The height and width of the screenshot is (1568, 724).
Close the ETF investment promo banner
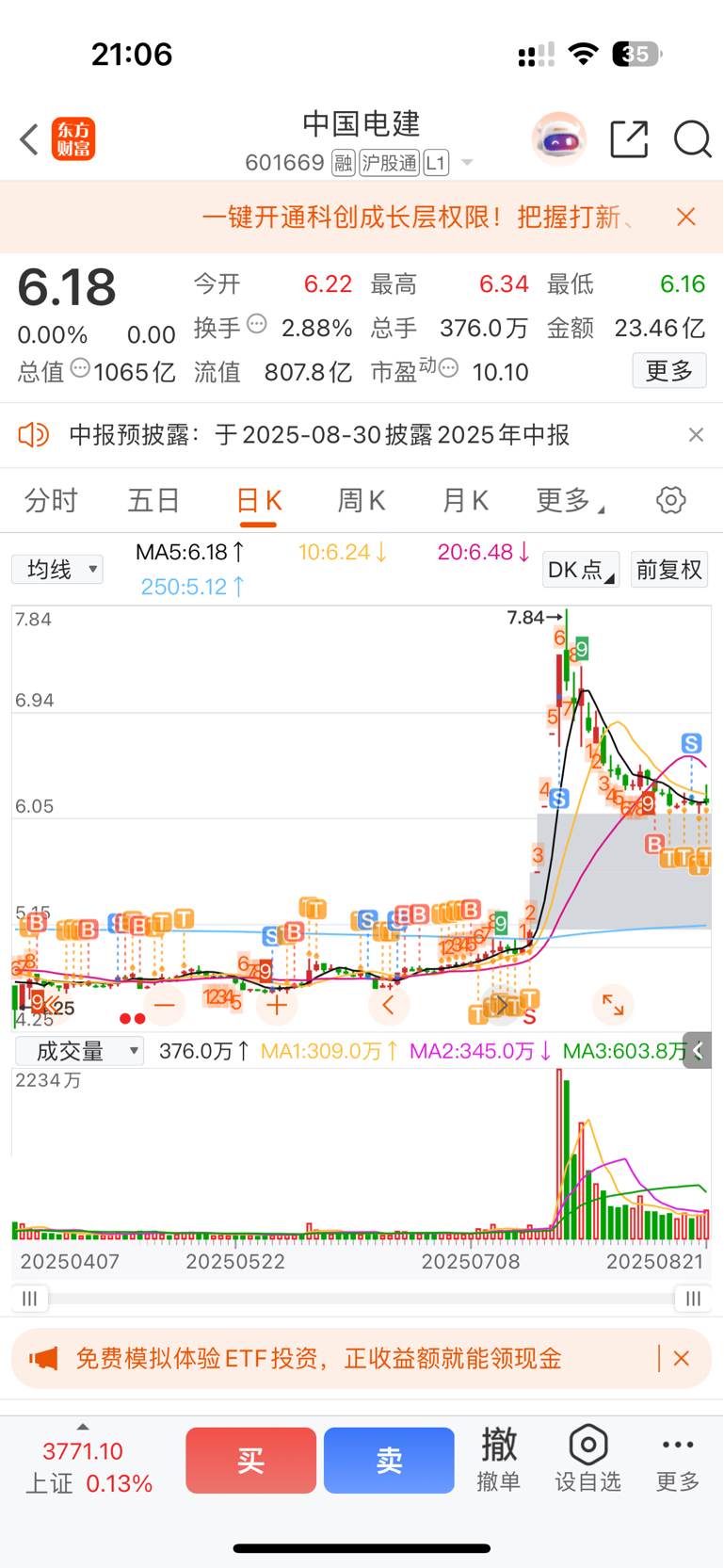coord(682,1359)
